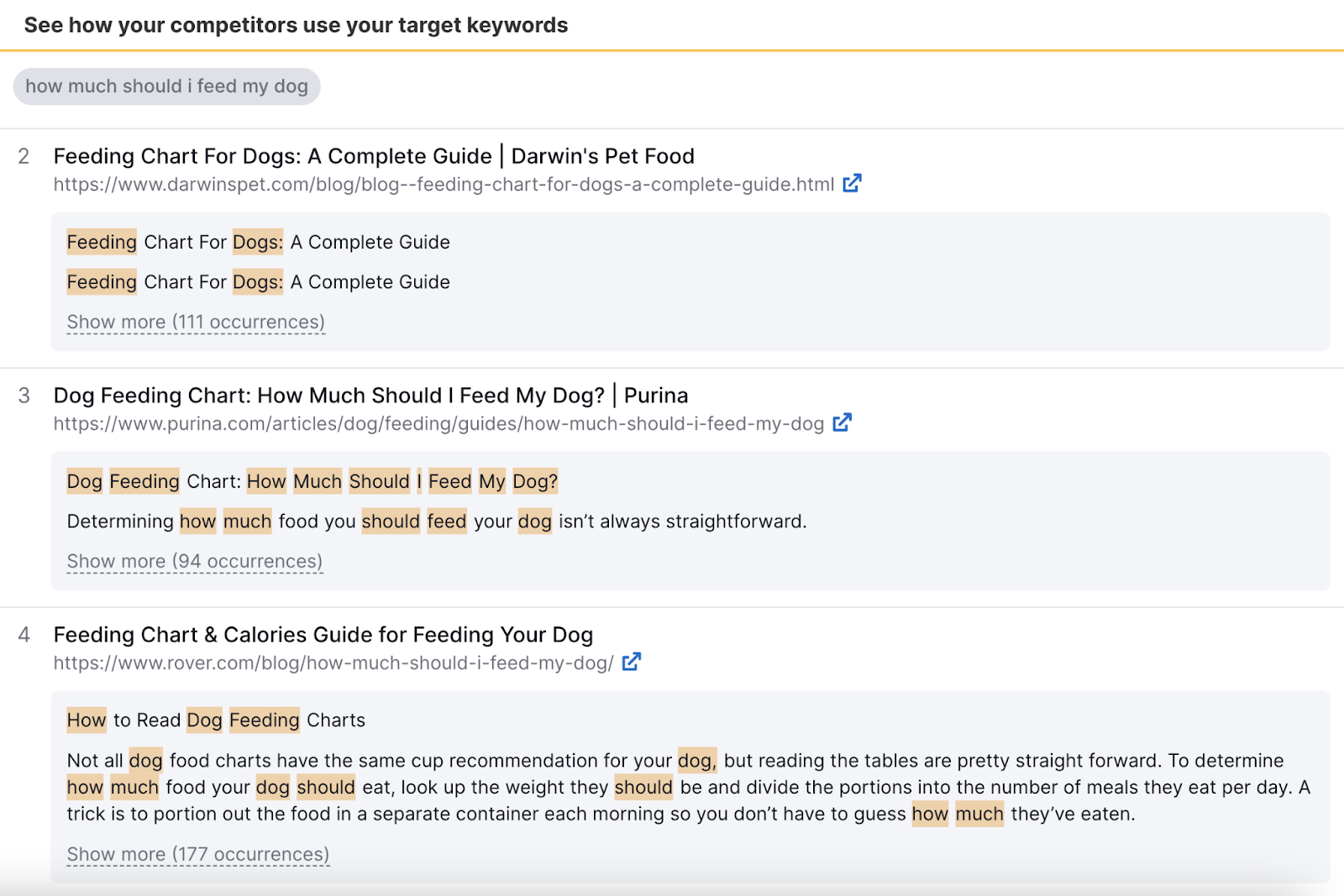1344x896 pixels.
Task: Click the heading See how your competitors use your target keywords
Action: point(296,25)
